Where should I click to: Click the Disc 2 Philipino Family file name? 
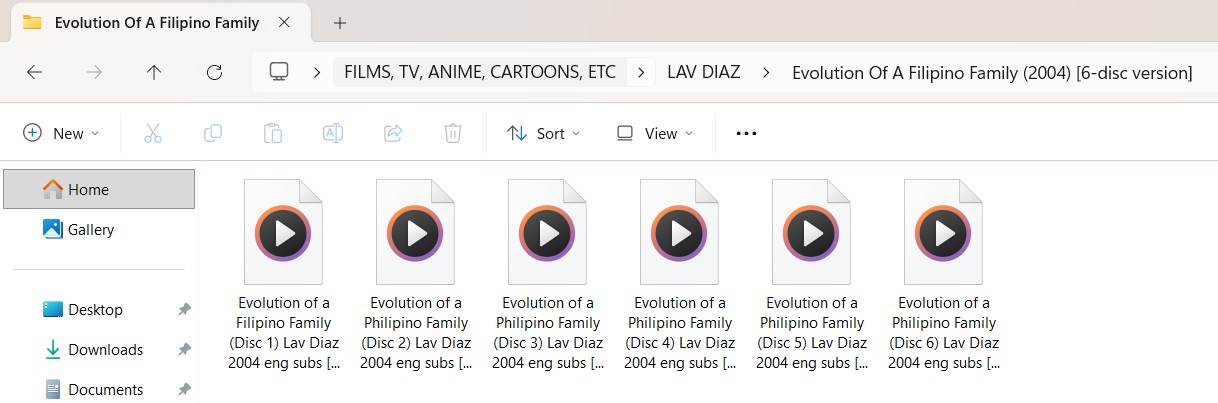[x=416, y=333]
